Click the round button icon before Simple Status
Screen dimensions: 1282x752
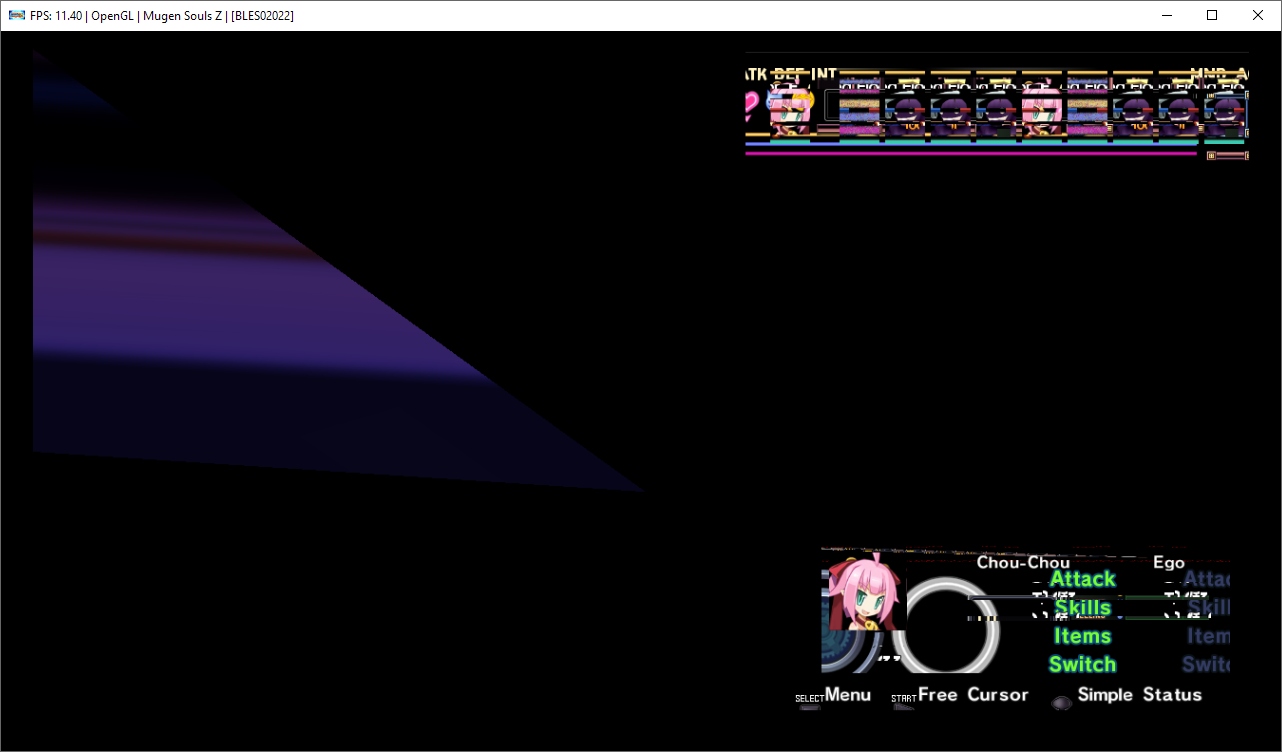[1062, 702]
